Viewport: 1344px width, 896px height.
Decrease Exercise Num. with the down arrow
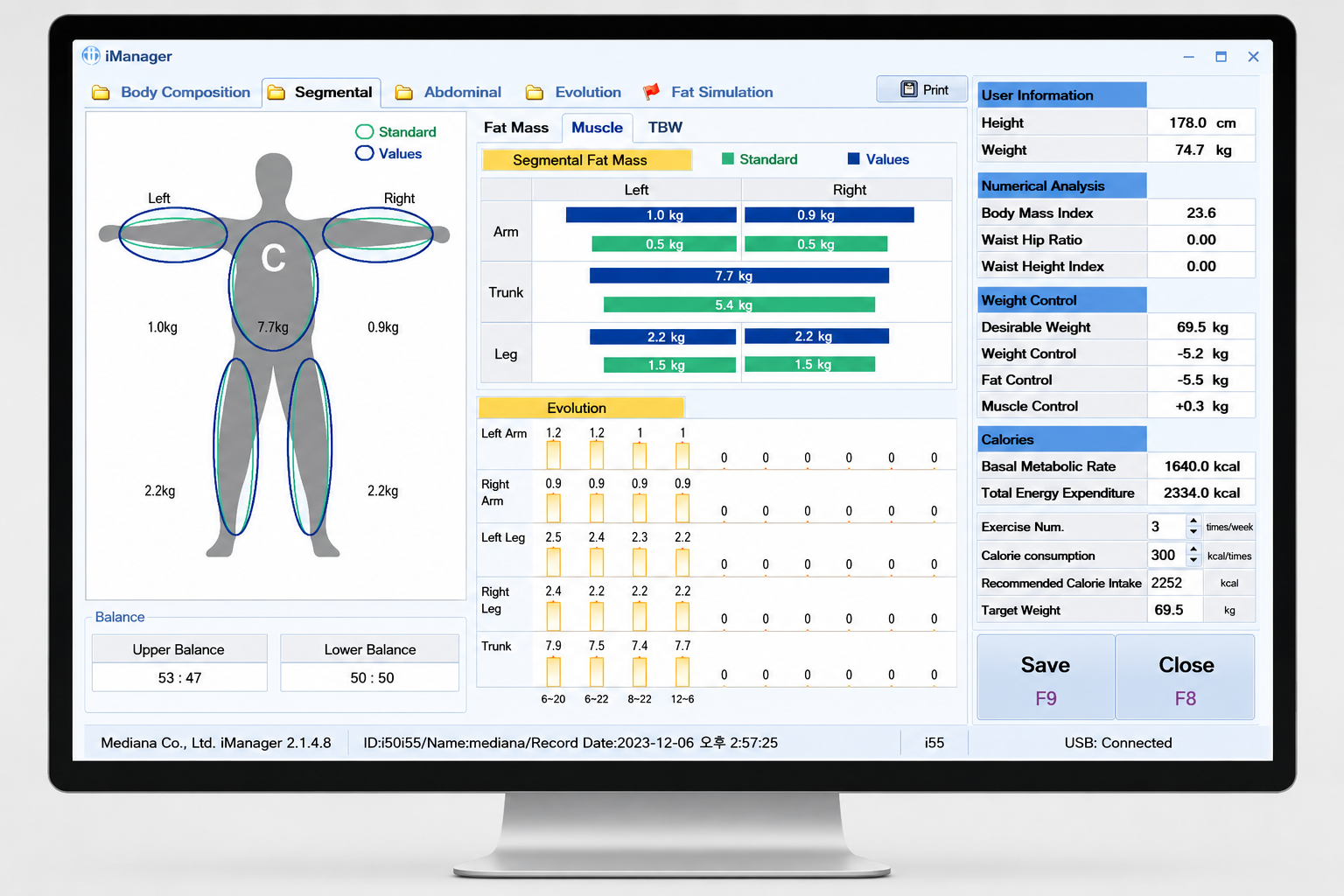coord(1193,532)
